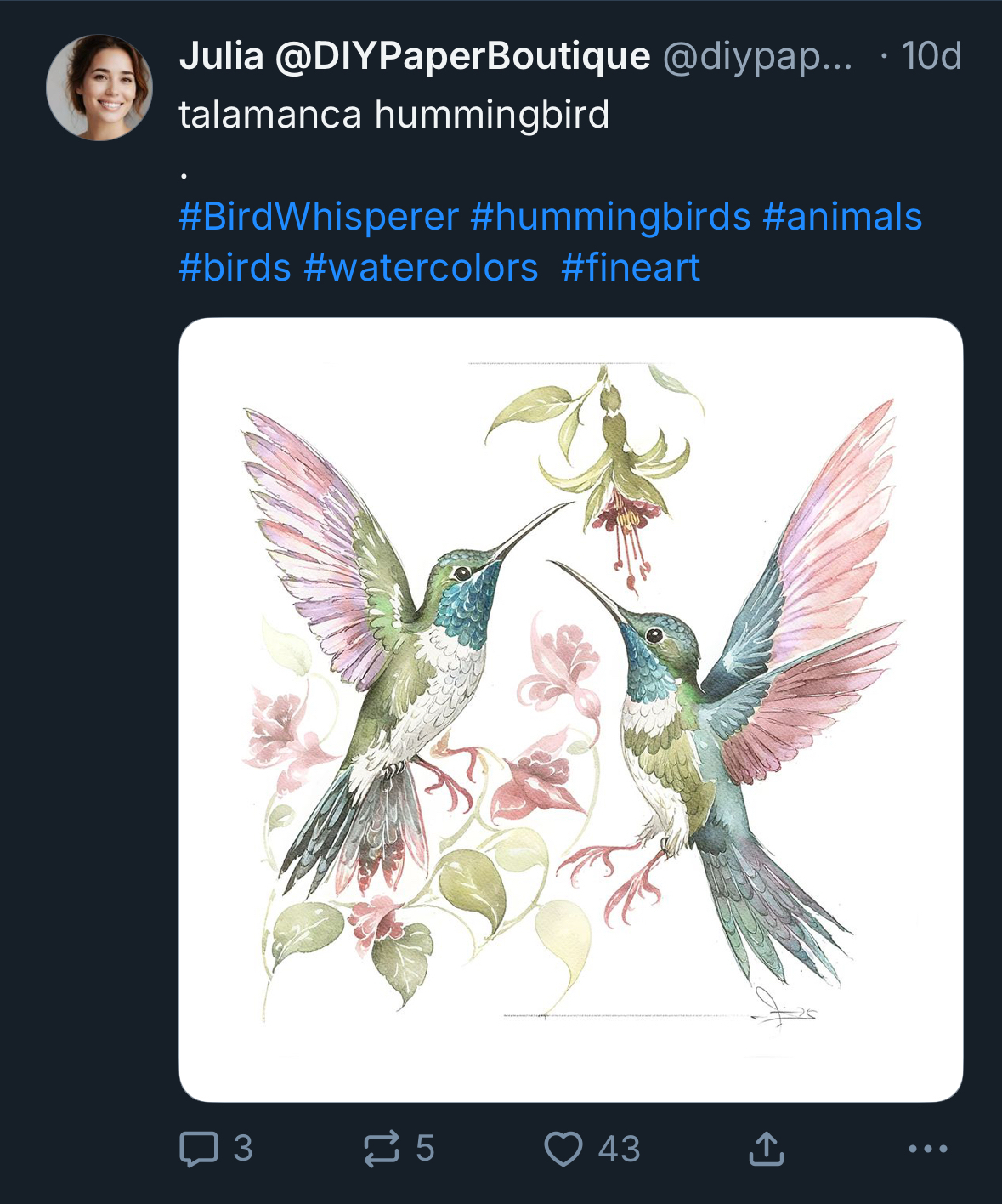
Task: Open Julia's profile picture avatar
Action: [99, 88]
